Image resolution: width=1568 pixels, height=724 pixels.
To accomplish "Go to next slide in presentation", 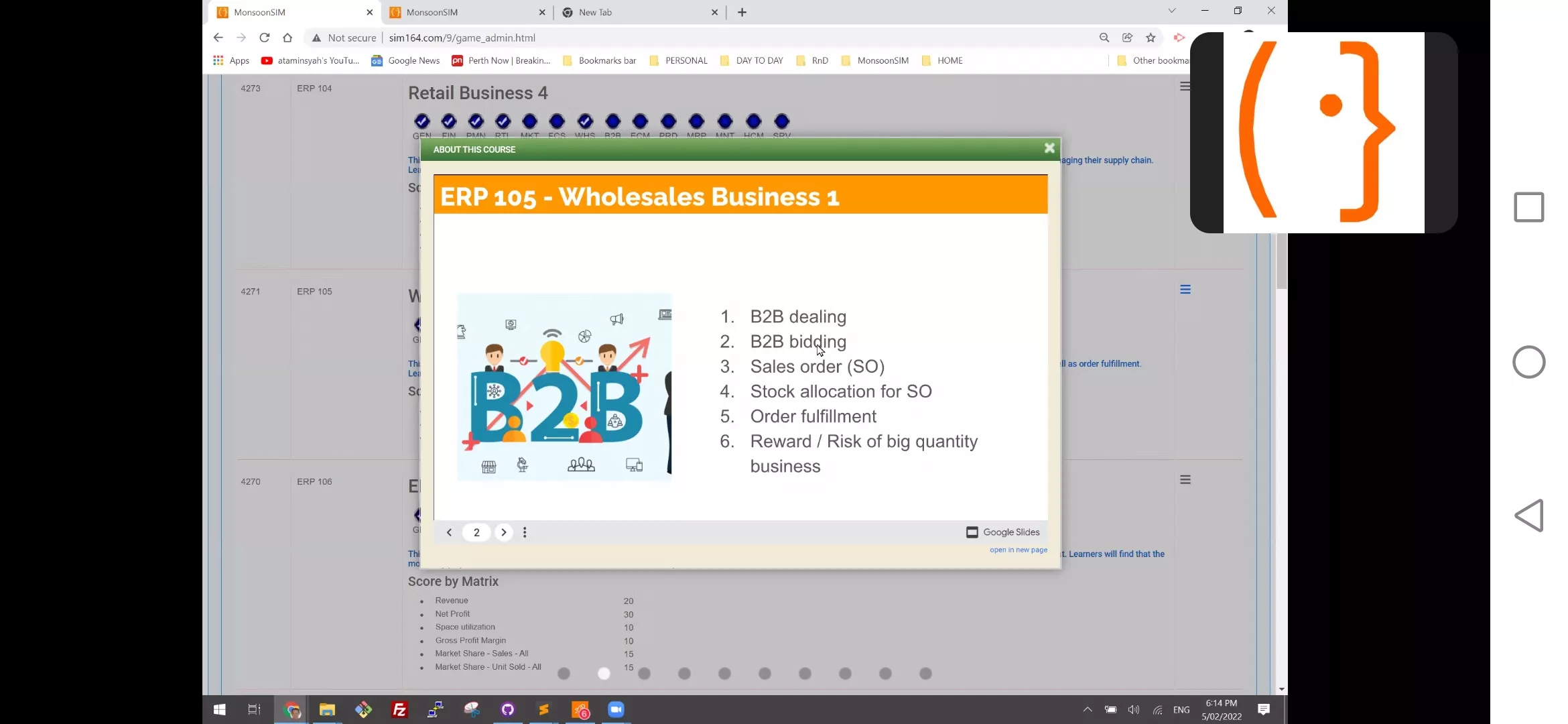I will pos(504,532).
